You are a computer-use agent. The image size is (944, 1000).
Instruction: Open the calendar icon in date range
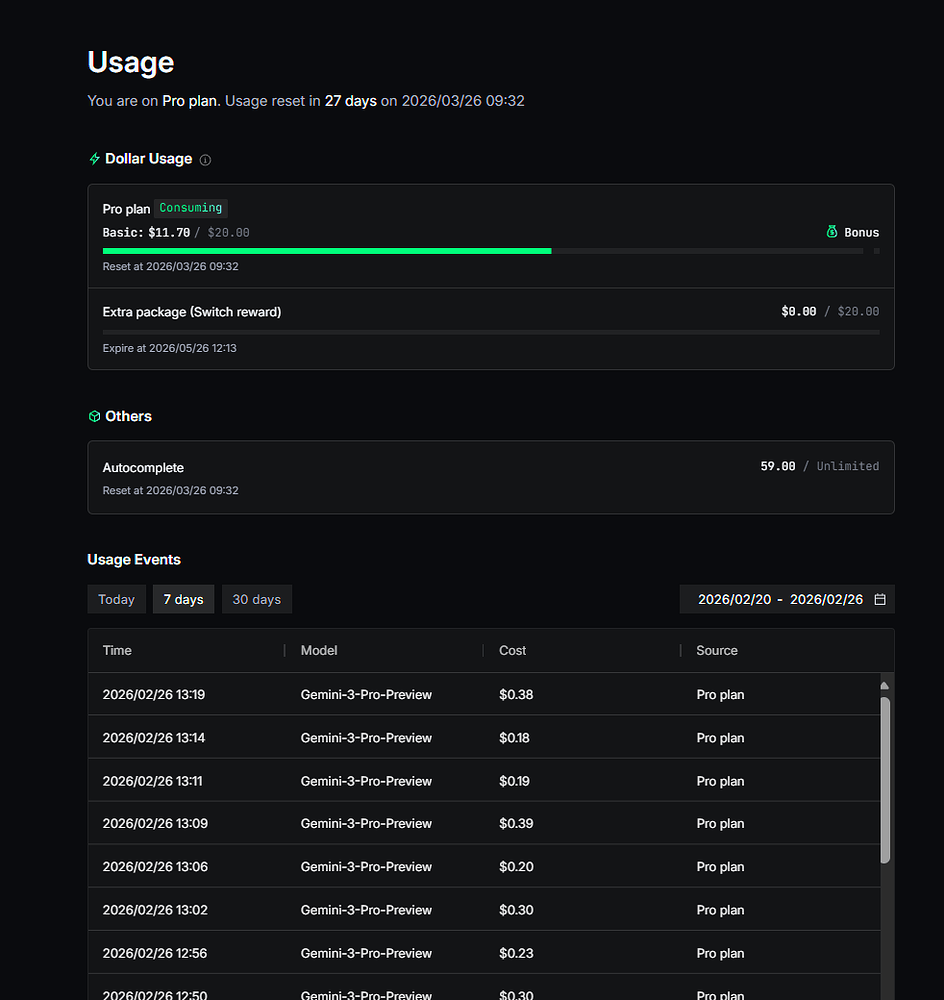click(880, 599)
